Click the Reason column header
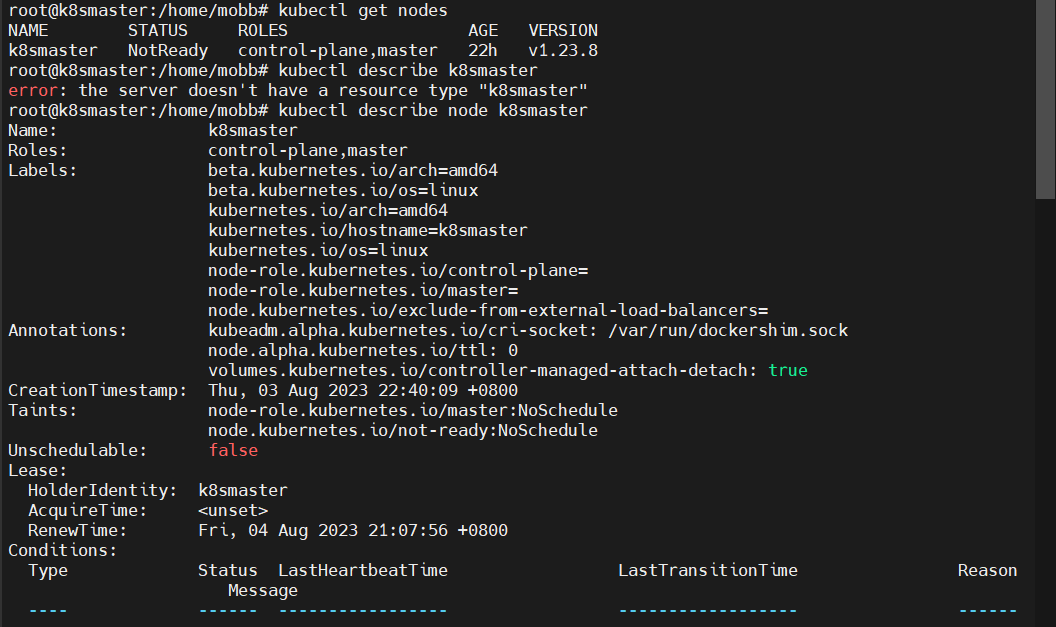Screen dimensions: 1056x627 [987, 570]
